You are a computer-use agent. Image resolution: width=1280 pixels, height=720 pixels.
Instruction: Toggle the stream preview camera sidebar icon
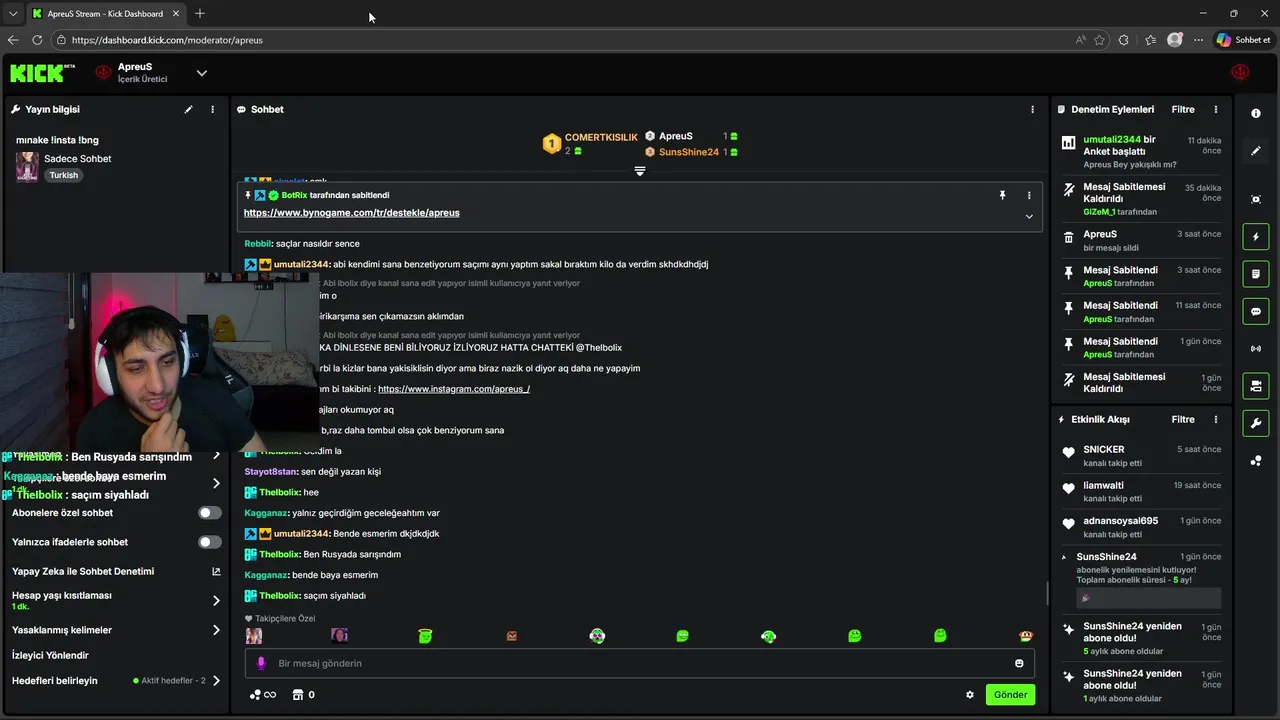tap(1256, 386)
